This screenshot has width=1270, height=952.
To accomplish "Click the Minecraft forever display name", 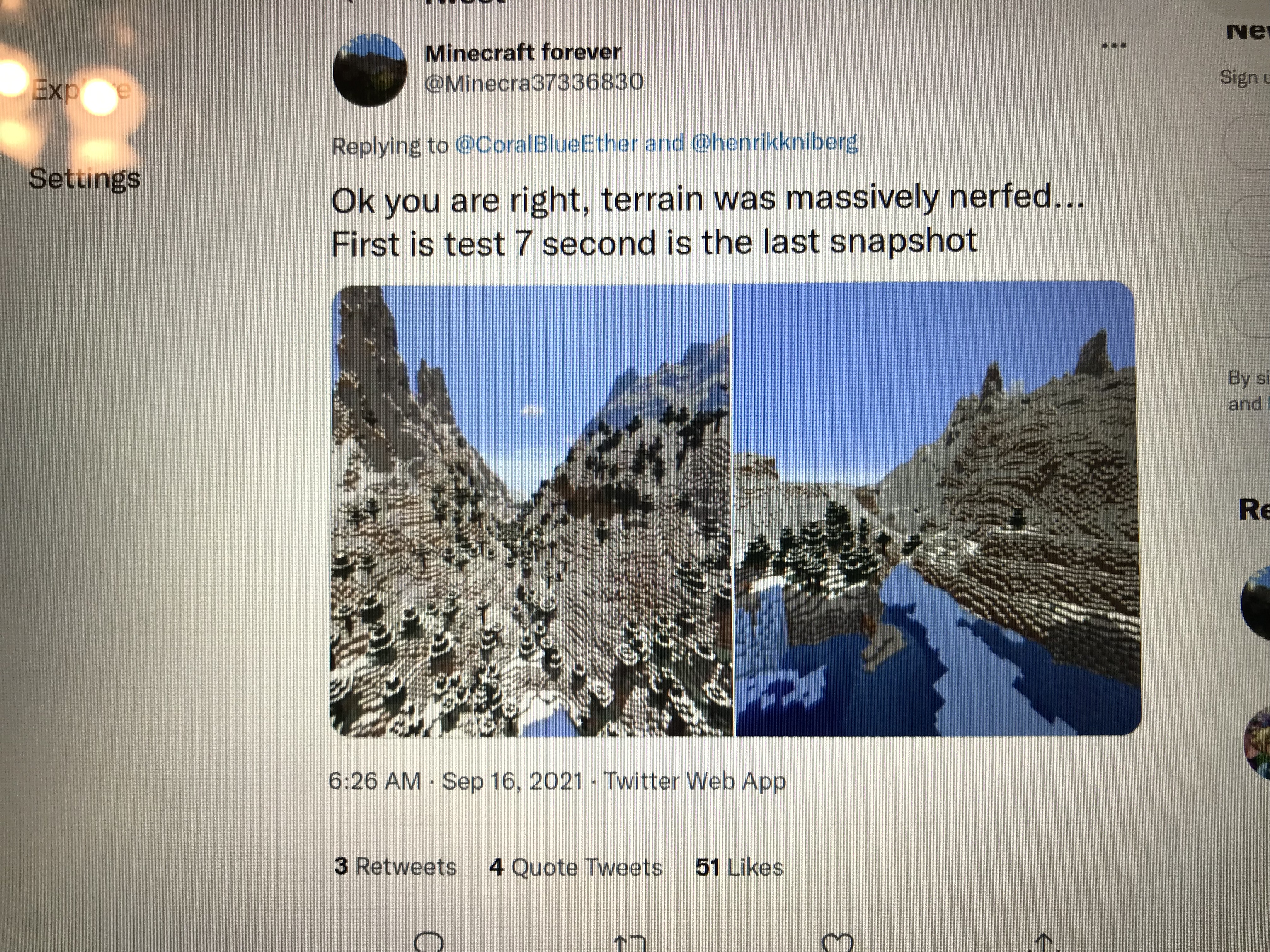I will pyautogui.click(x=523, y=53).
